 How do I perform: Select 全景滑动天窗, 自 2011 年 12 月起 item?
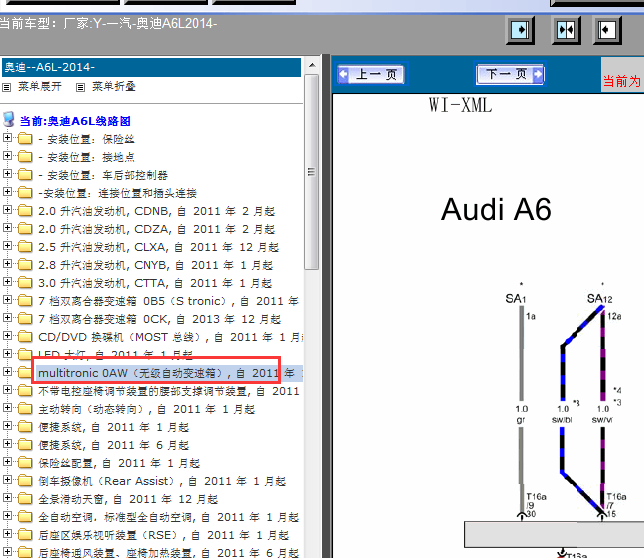pos(128,499)
